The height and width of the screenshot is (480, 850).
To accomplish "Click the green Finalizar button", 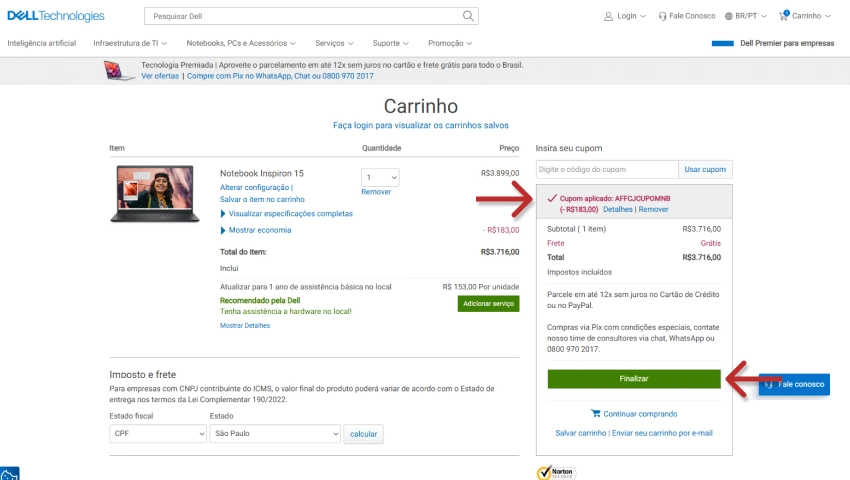I will click(x=634, y=379).
